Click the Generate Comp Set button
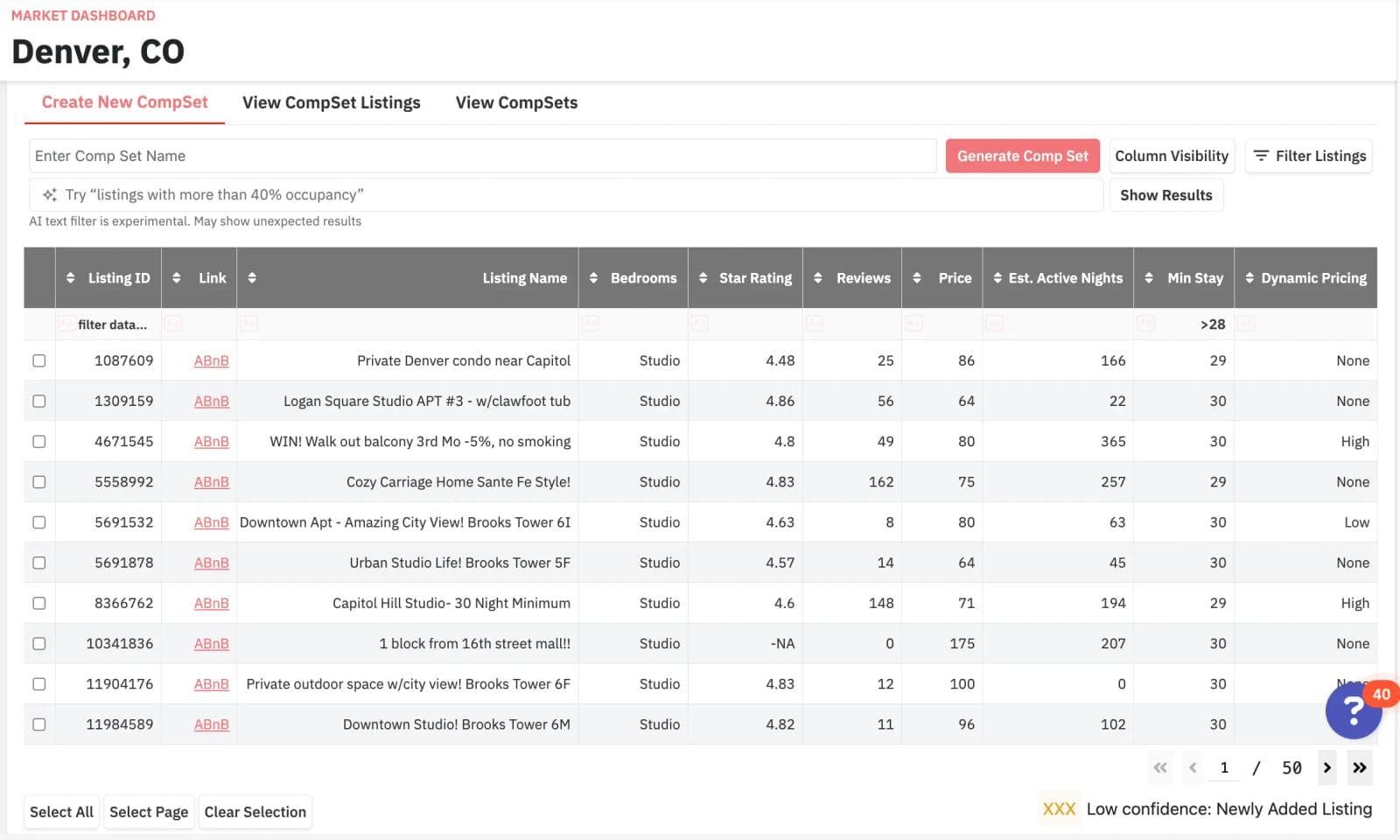The height and width of the screenshot is (840, 1400). click(1023, 156)
